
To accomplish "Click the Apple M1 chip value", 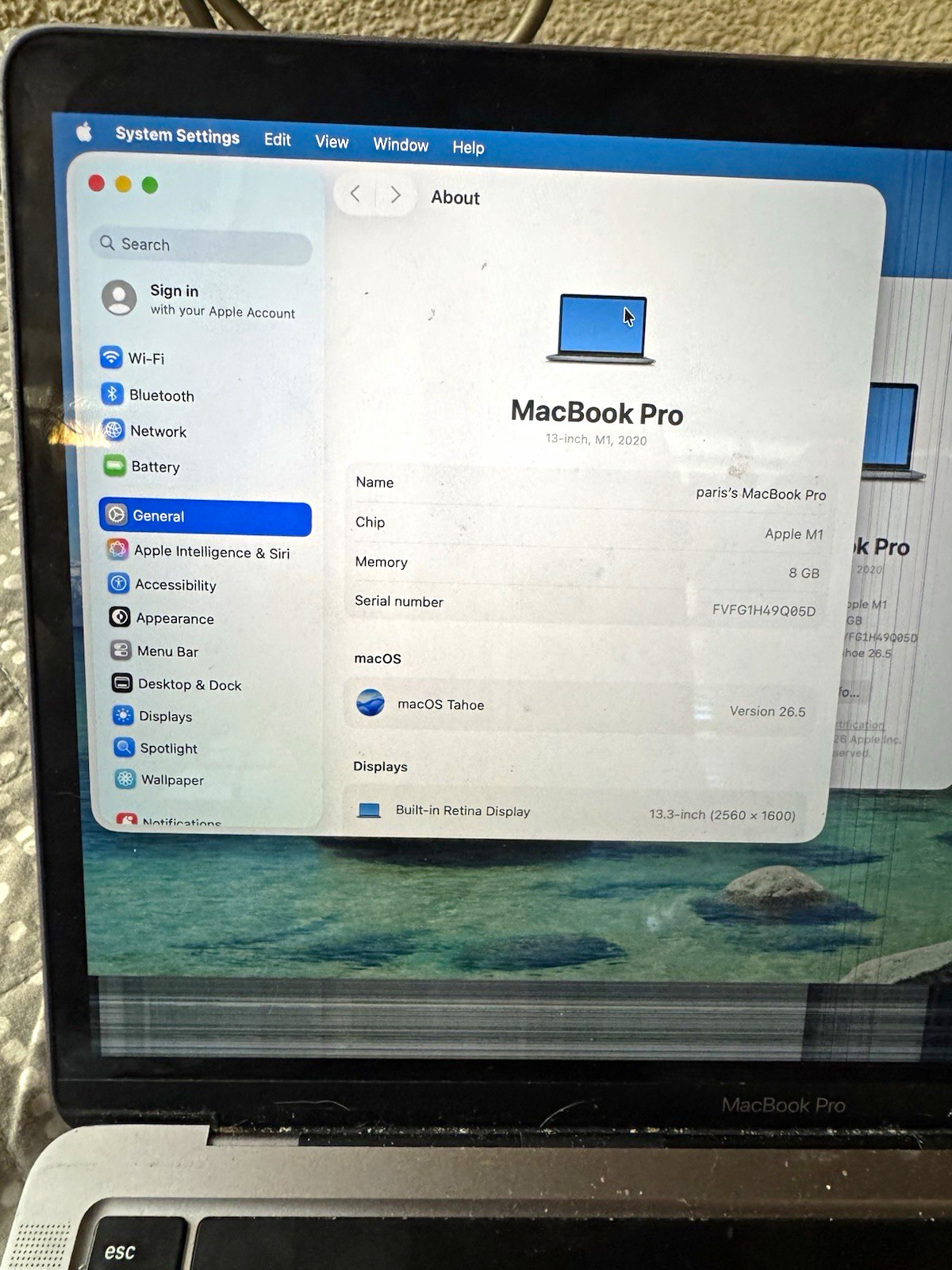I will 794,534.
